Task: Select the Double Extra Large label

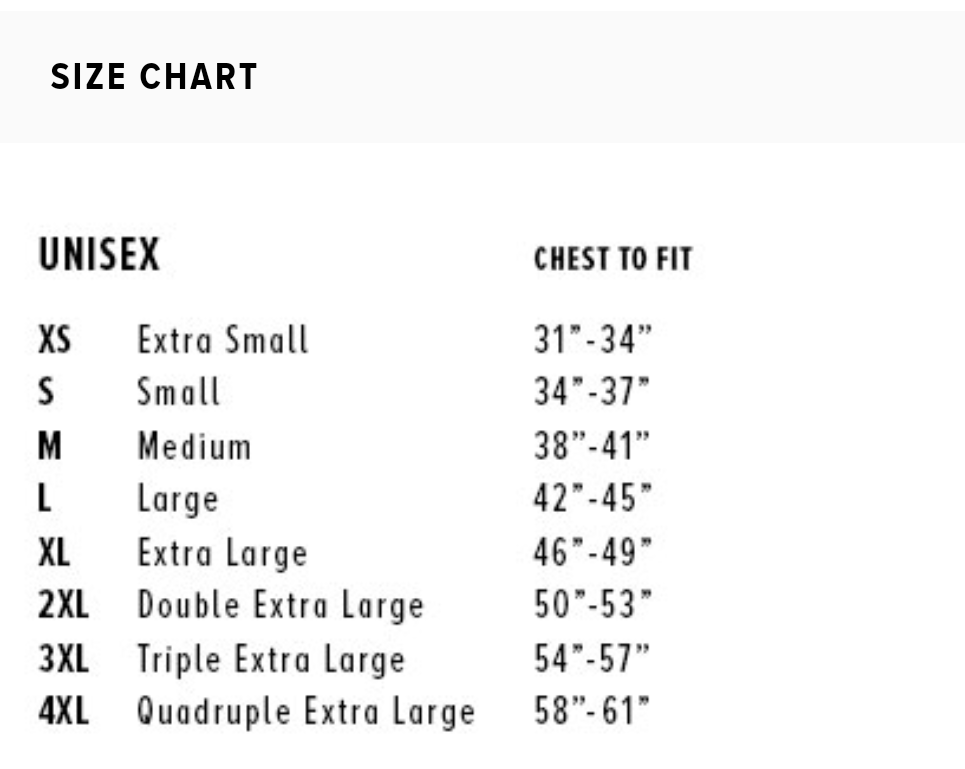Action: click(281, 605)
